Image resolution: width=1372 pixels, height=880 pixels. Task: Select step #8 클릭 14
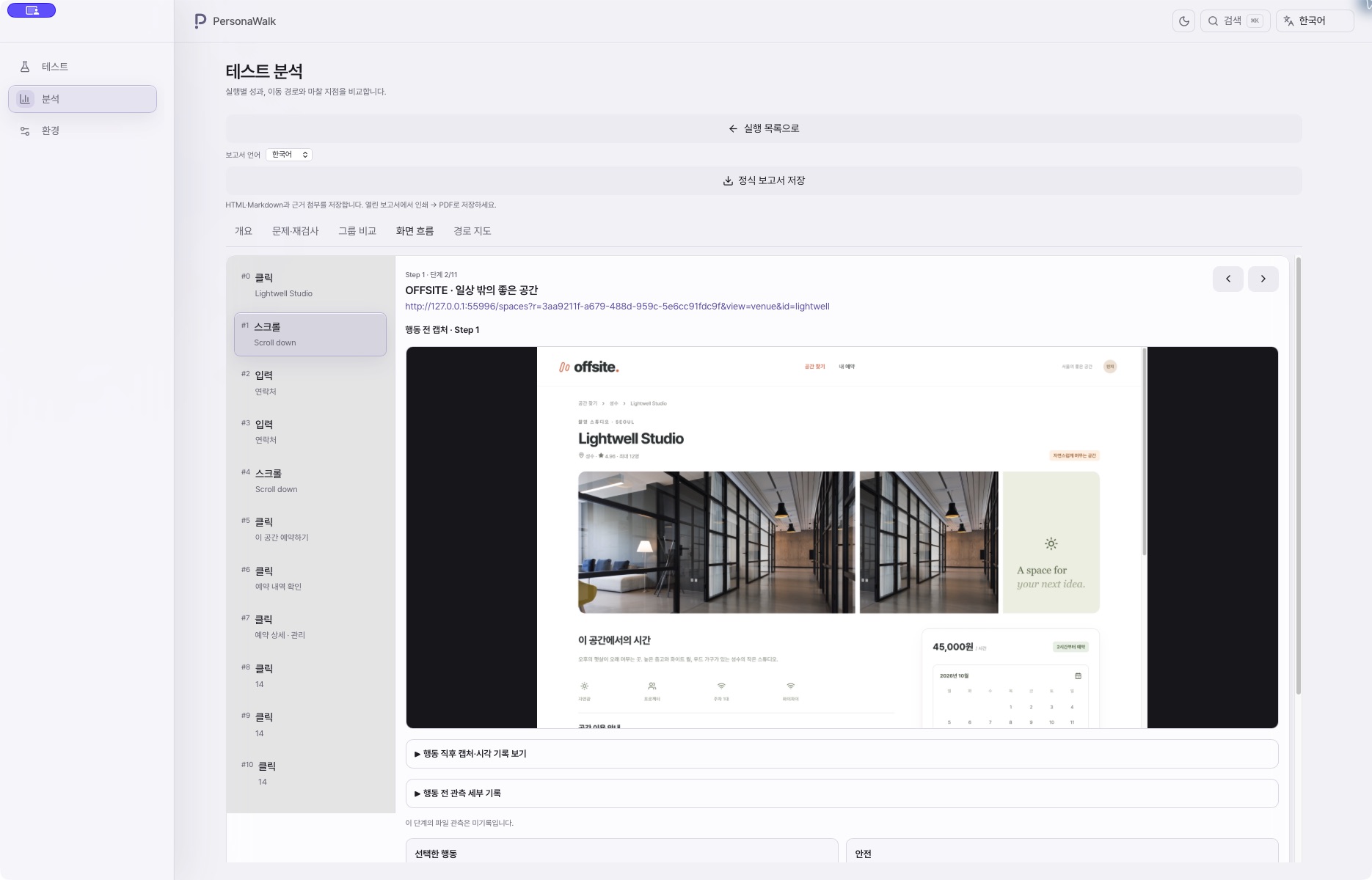click(x=310, y=676)
